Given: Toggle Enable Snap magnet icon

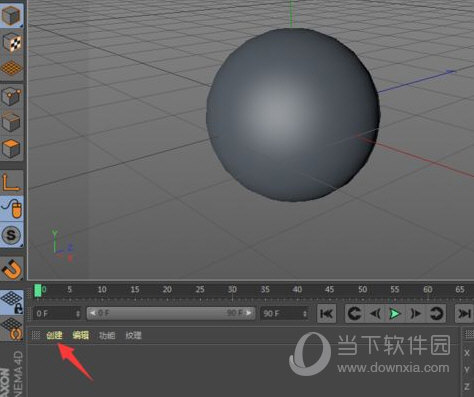Looking at the screenshot, I should [x=12, y=269].
